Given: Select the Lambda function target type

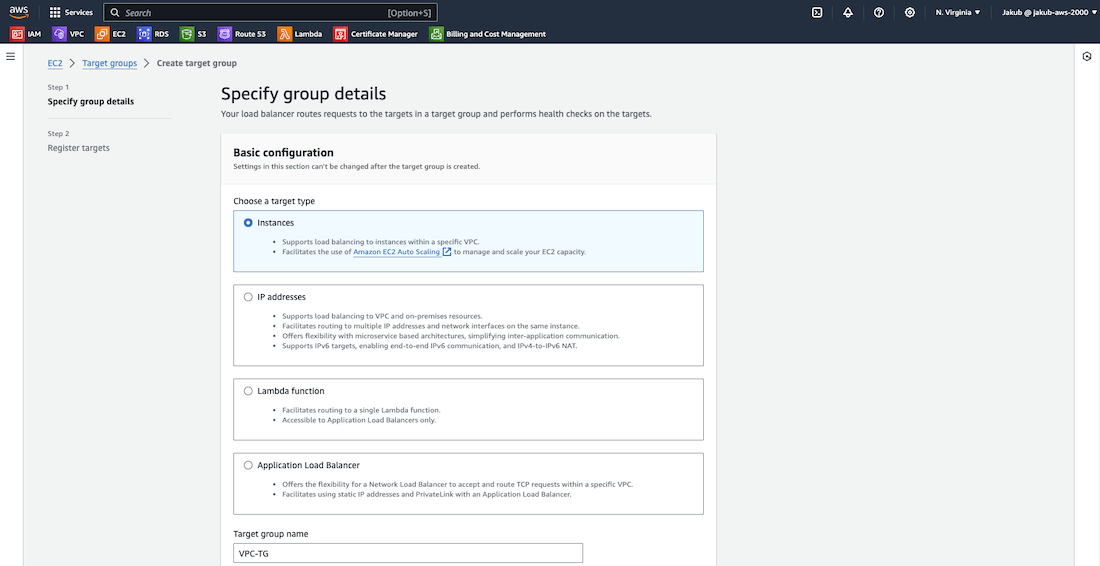Looking at the screenshot, I should (x=249, y=391).
